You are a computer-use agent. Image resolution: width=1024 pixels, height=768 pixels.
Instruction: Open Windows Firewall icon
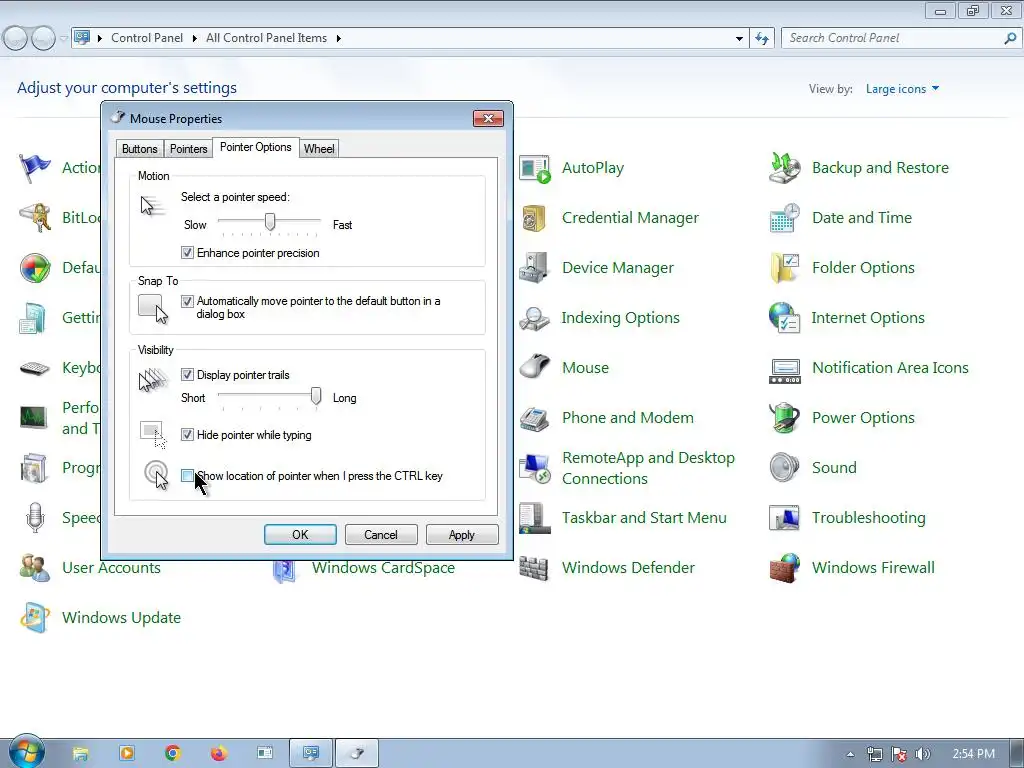(784, 568)
